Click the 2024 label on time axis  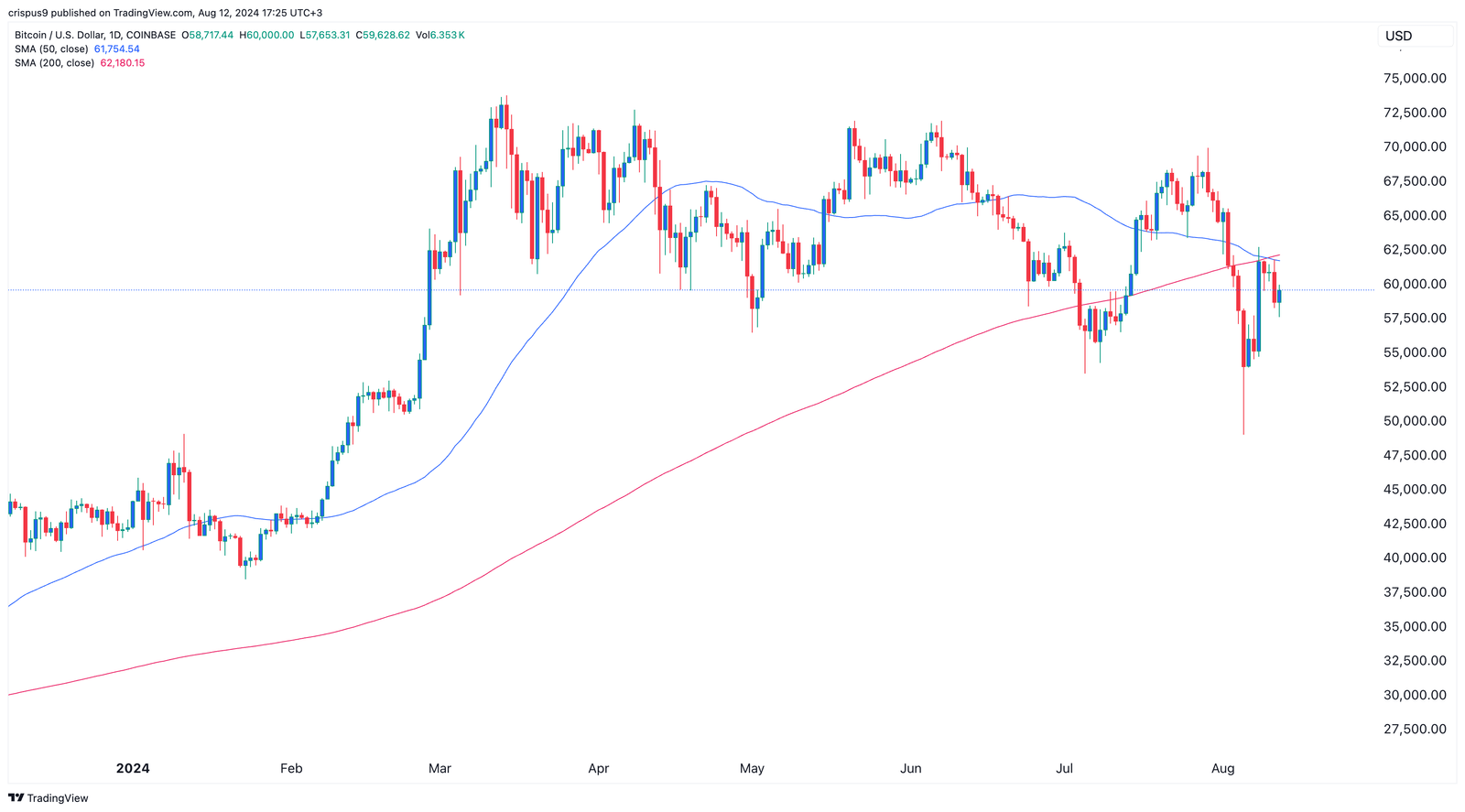(133, 768)
